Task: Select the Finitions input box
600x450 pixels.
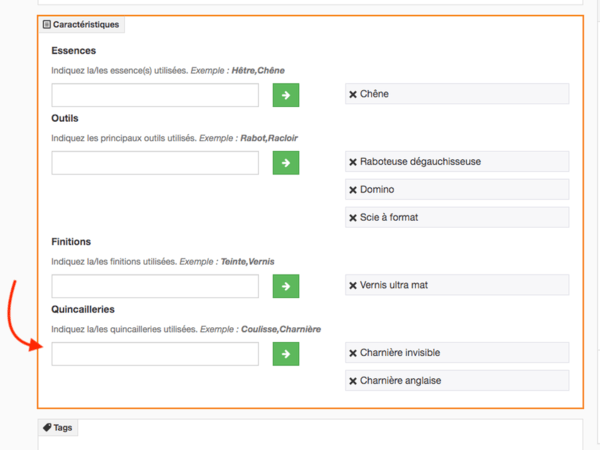Action: pyautogui.click(x=155, y=286)
